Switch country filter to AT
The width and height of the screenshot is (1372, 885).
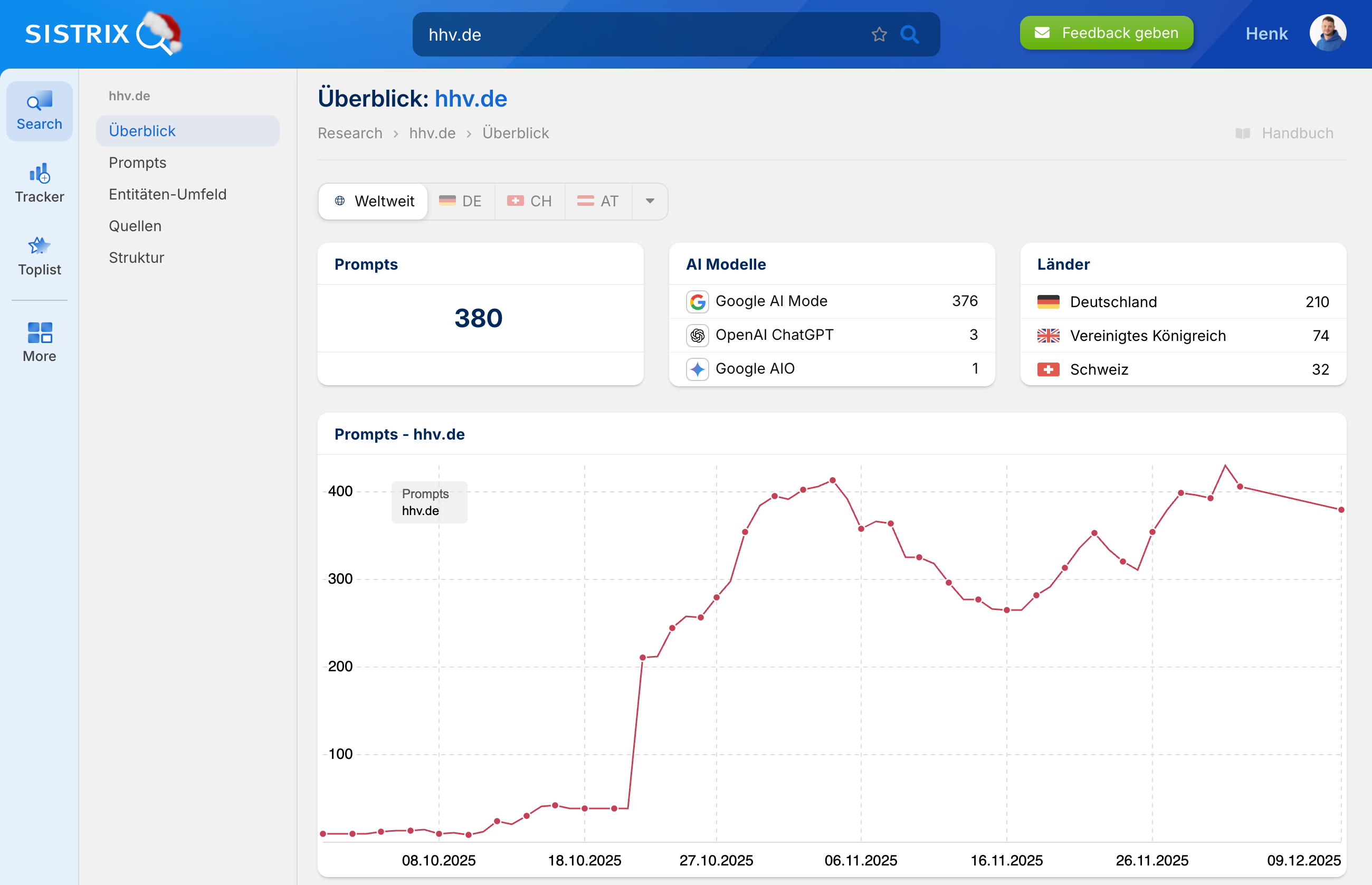pyautogui.click(x=598, y=201)
